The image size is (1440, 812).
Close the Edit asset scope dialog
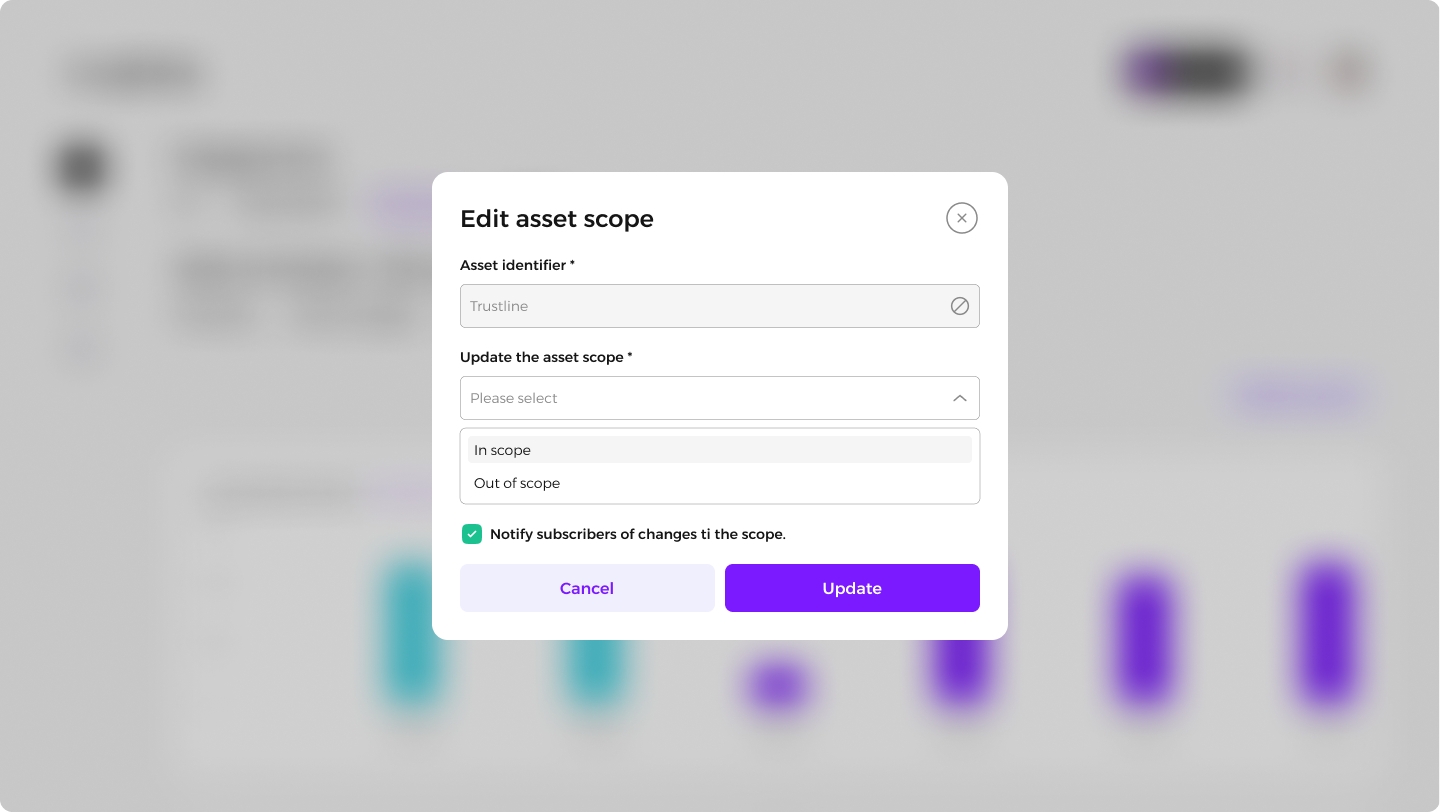[x=961, y=218]
